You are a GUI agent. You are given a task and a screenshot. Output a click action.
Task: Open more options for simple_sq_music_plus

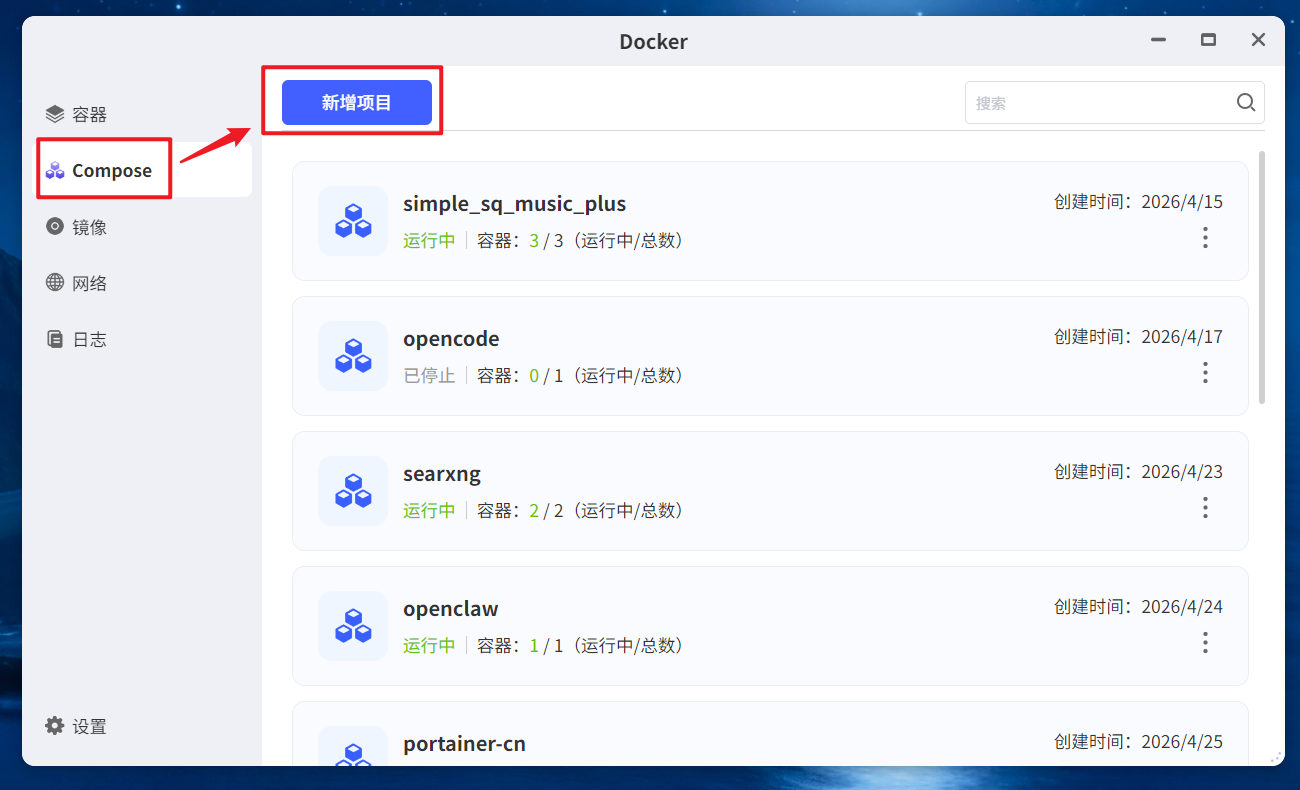click(1205, 237)
